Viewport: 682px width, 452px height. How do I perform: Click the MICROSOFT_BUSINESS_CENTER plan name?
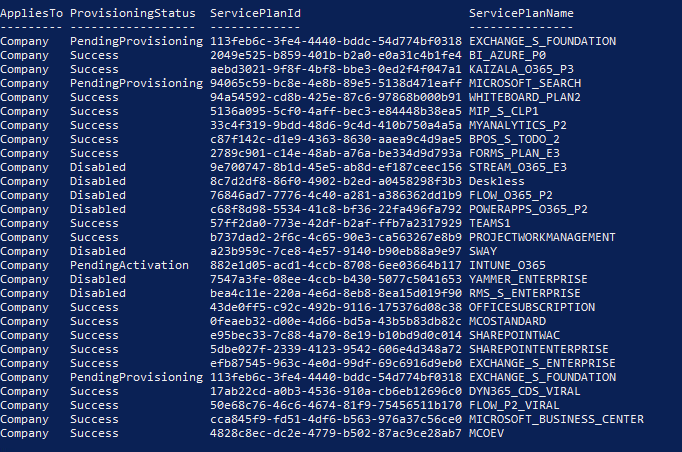[x=556, y=419]
